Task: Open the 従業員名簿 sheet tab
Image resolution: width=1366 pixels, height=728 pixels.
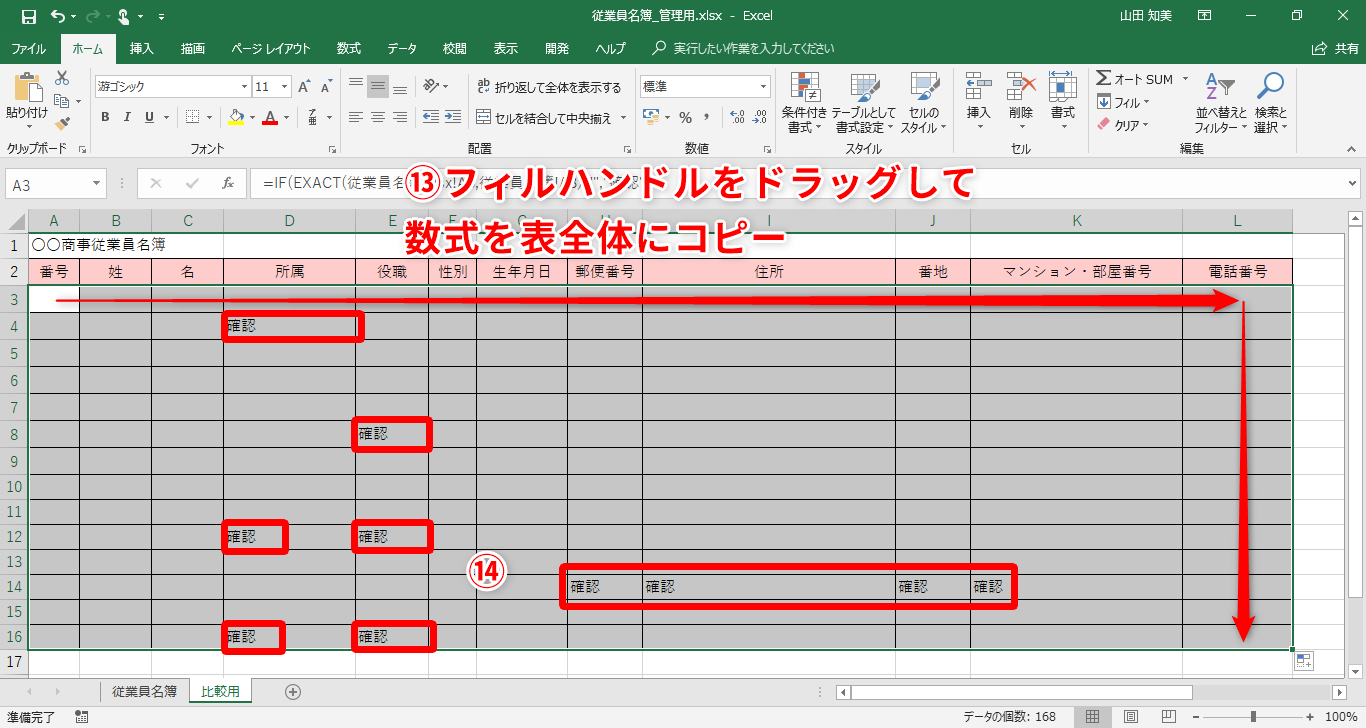Action: 145,691
